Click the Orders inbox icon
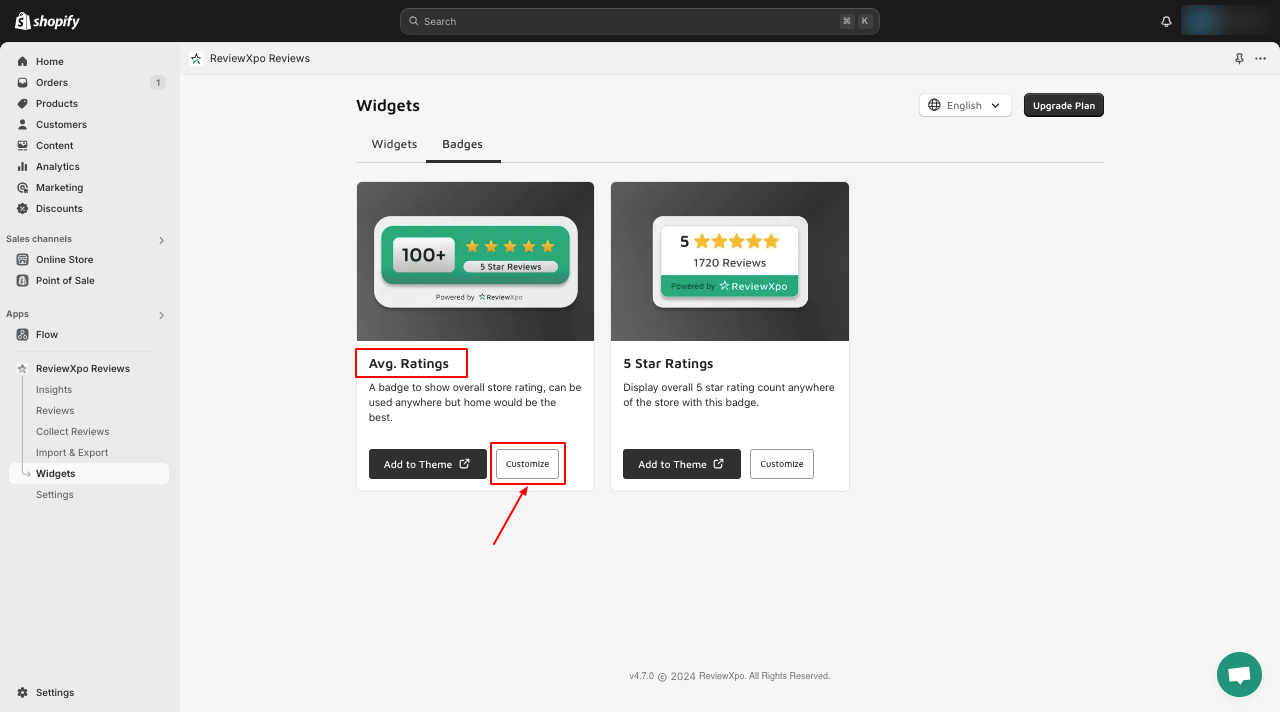 coord(23,83)
